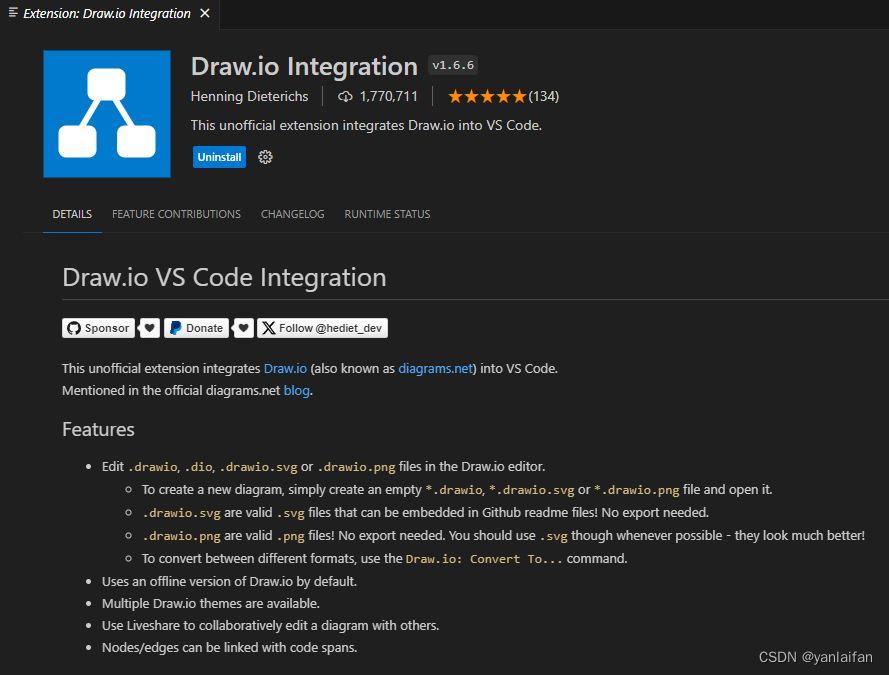Screen dimensions: 889x675
Task: Click the heart badge after Sponsor
Action: pos(149,328)
